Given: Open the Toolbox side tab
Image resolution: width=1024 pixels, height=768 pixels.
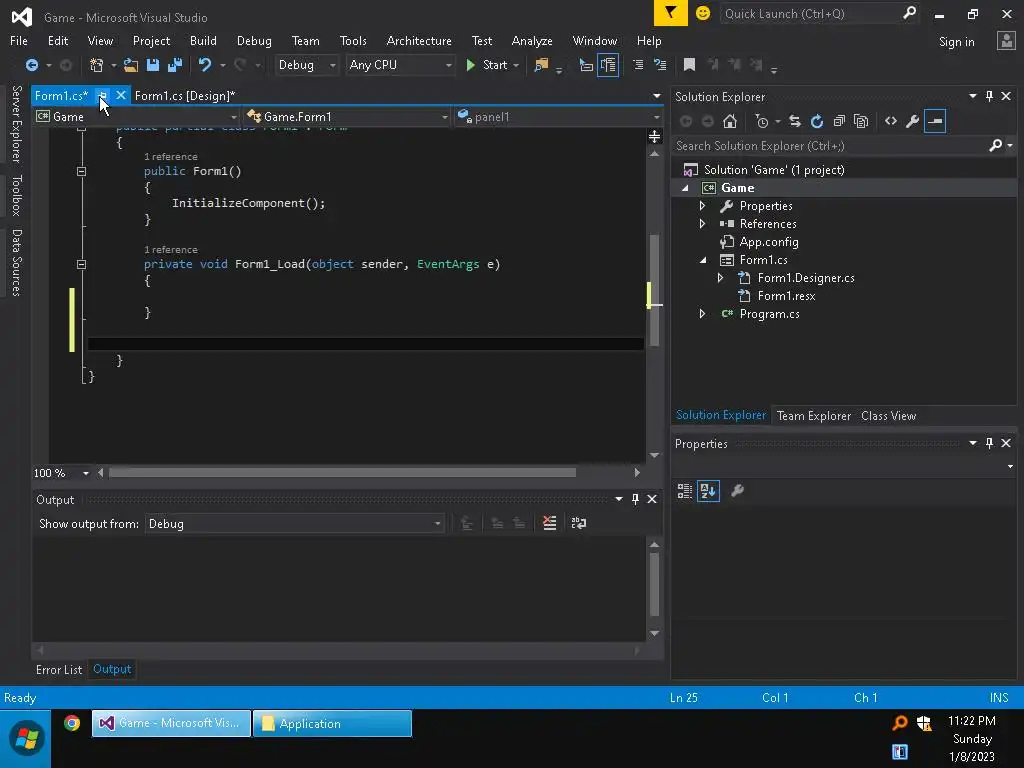Looking at the screenshot, I should point(17,195).
